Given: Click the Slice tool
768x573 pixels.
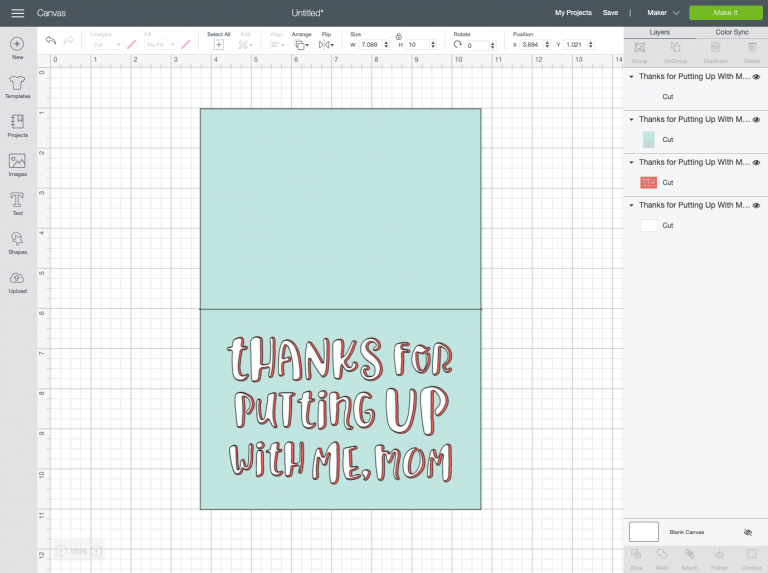Looking at the screenshot, I should pos(636,559).
